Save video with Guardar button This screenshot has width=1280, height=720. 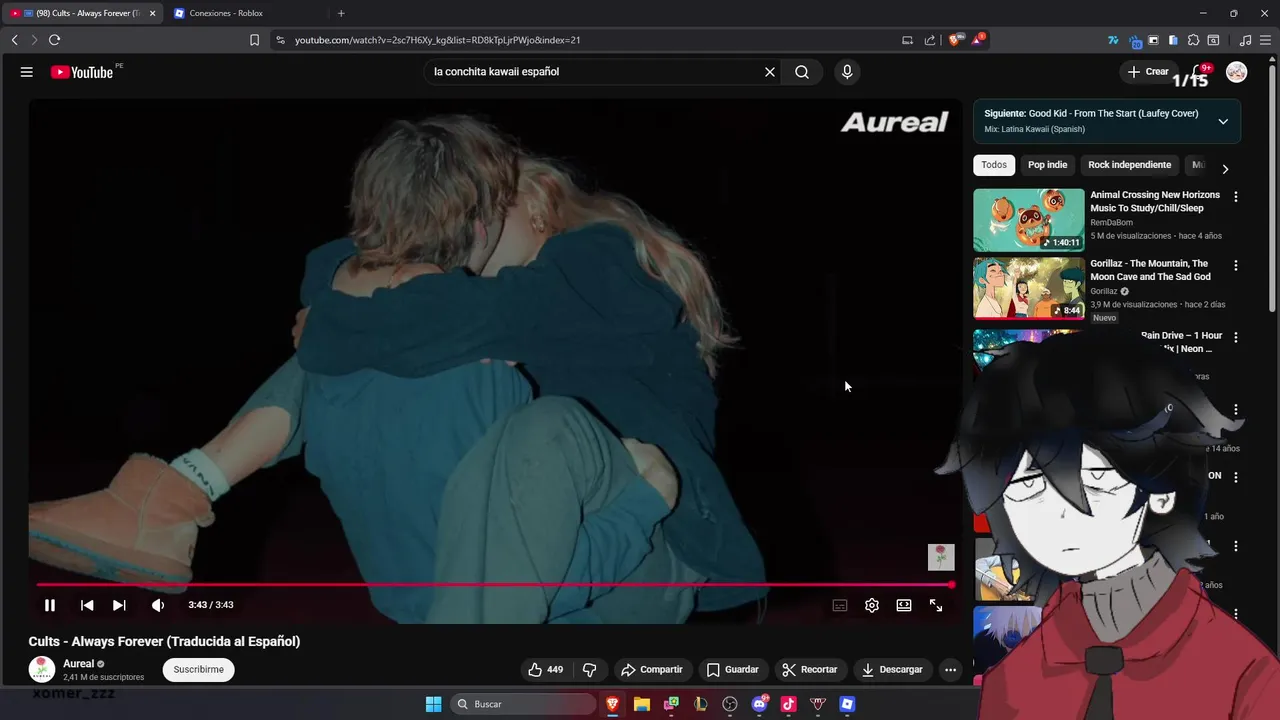coord(733,670)
